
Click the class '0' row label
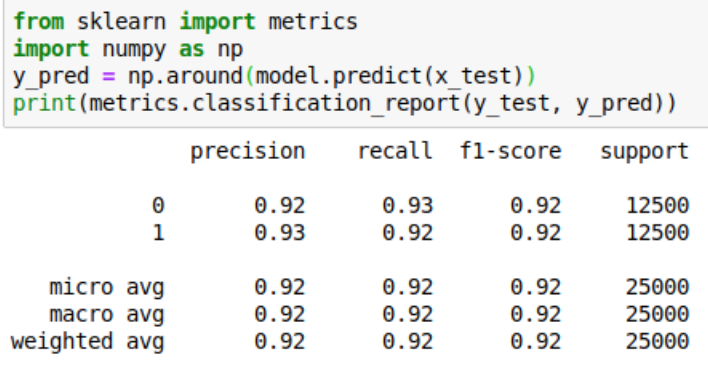pos(158,206)
